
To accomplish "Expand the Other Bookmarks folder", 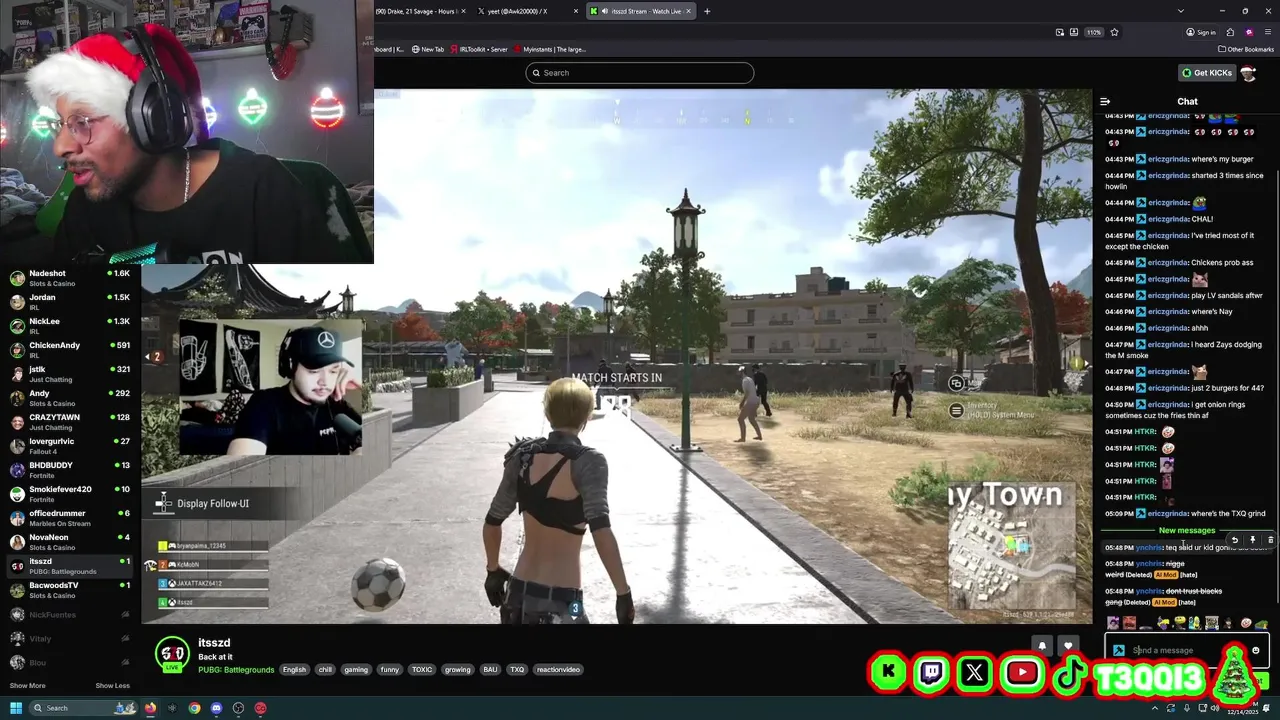I will pos(1246,49).
